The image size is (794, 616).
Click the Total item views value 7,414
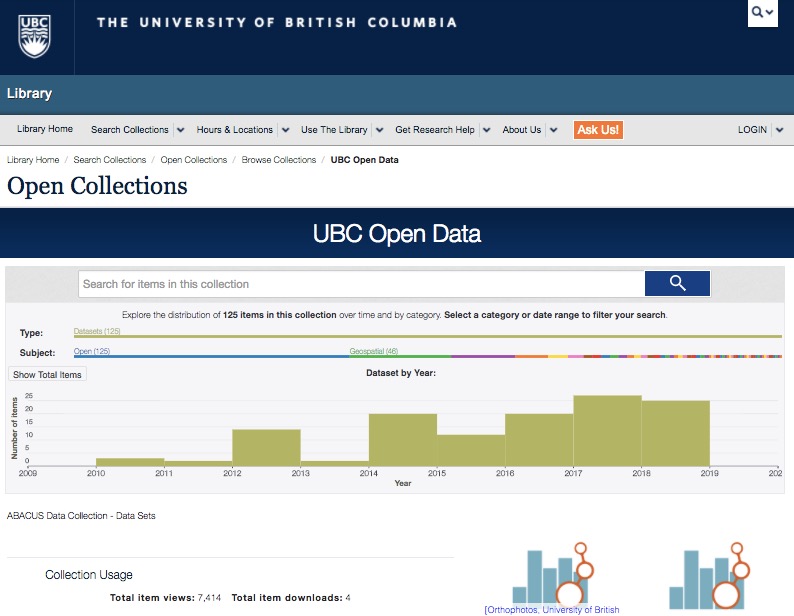point(209,598)
